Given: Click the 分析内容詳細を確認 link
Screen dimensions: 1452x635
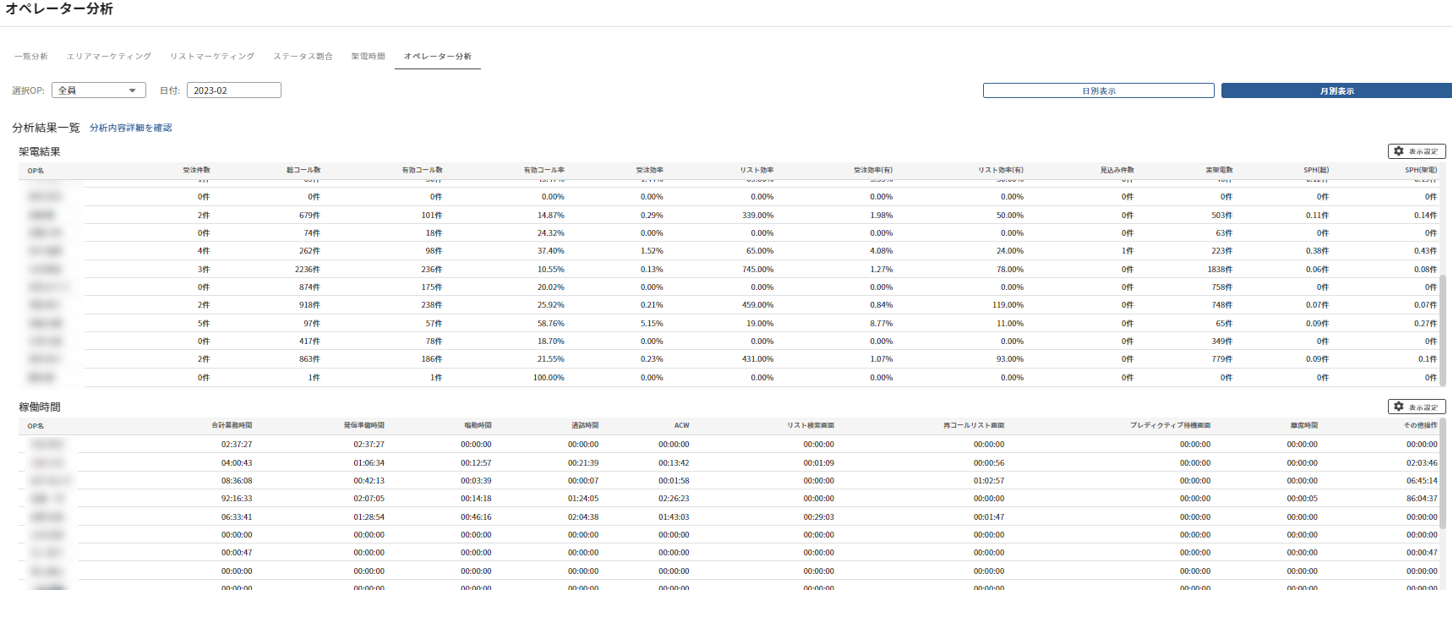Looking at the screenshot, I should pyautogui.click(x=131, y=128).
